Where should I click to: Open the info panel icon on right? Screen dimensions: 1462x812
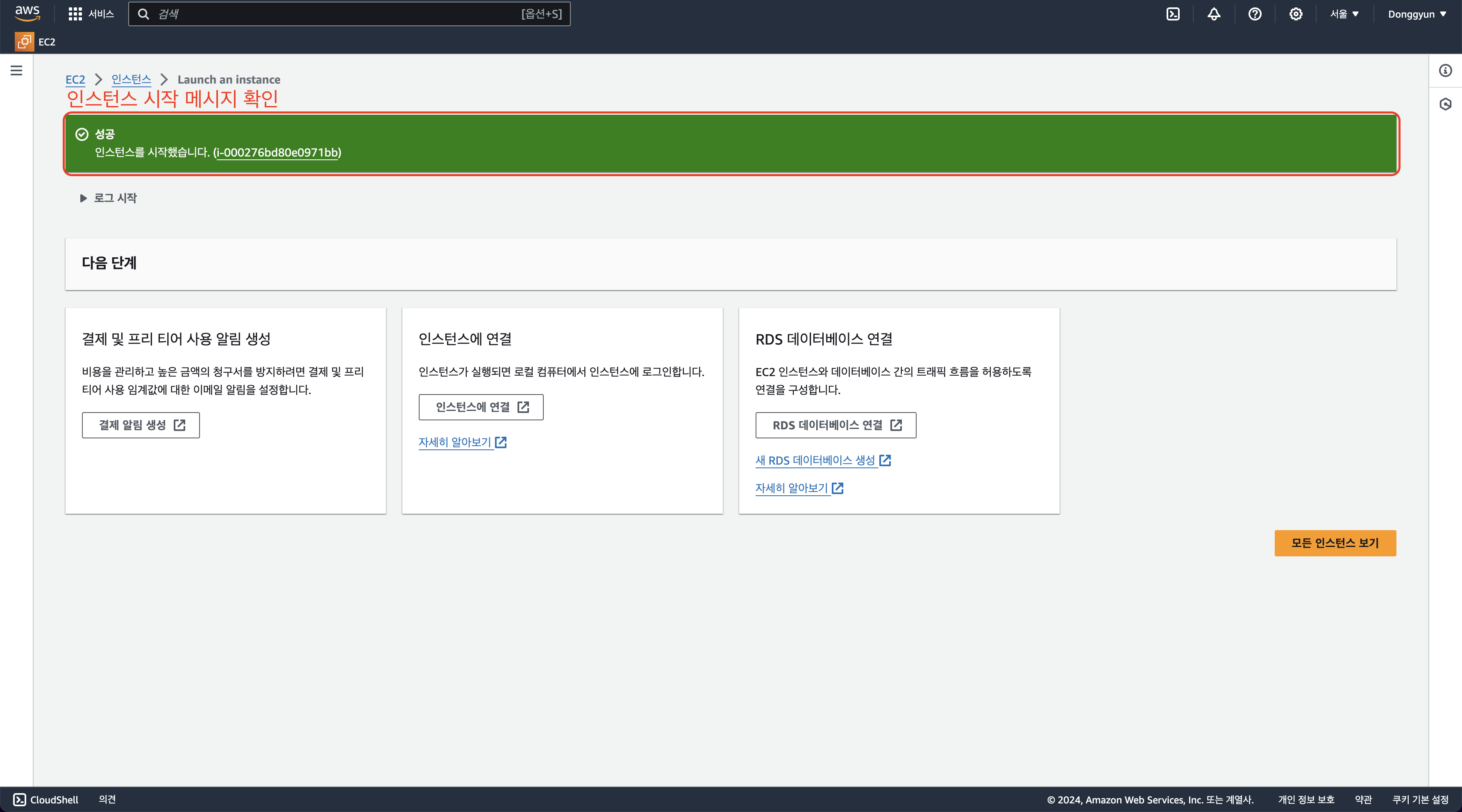coord(1445,70)
